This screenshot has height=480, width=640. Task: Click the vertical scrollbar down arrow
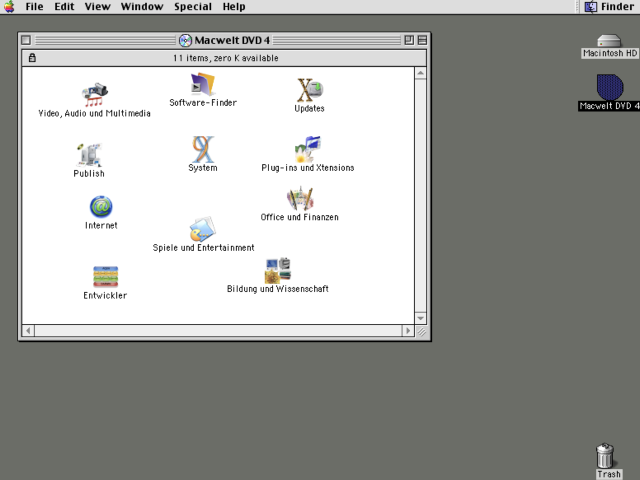click(x=420, y=318)
